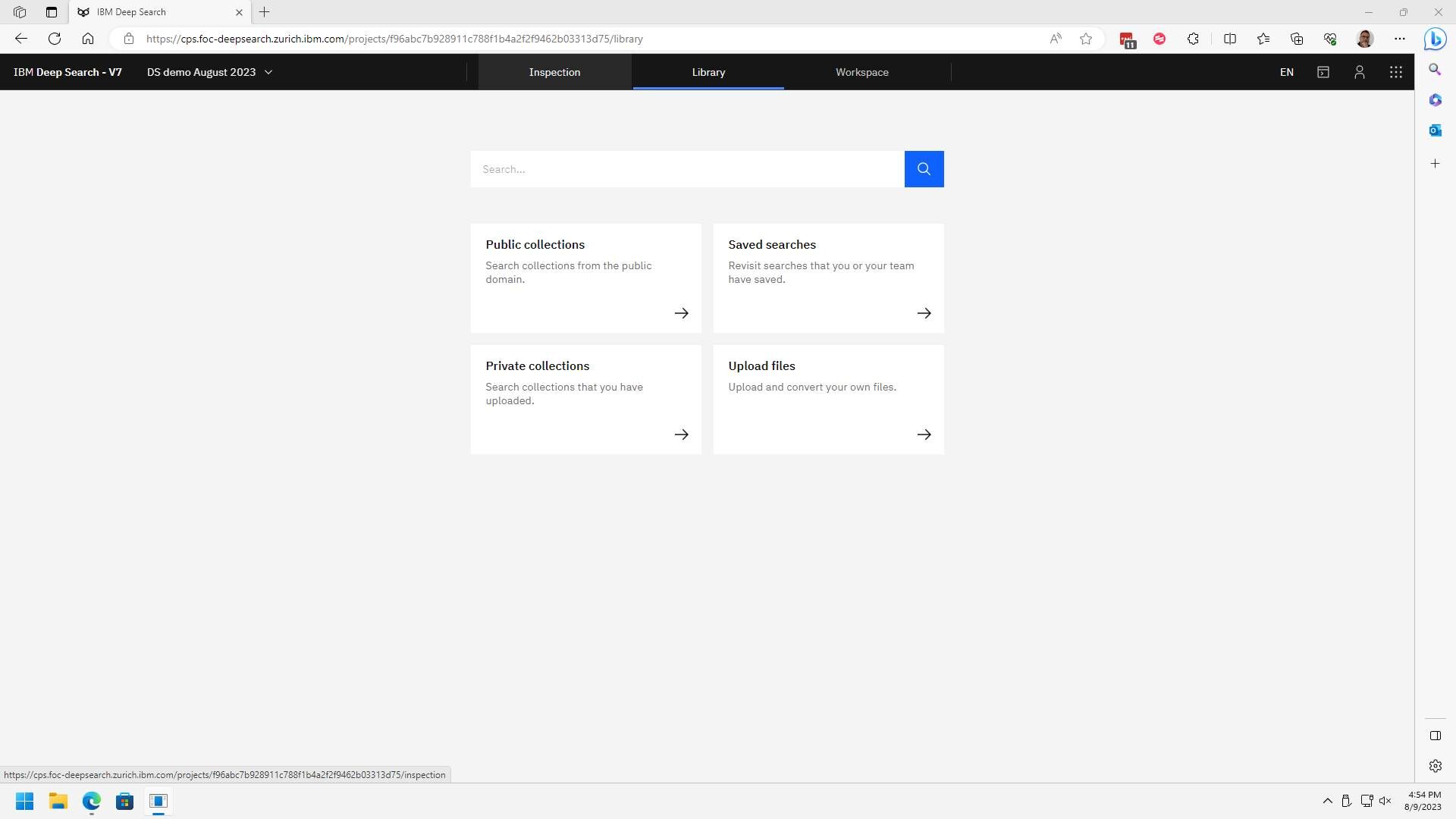Select the Library tab
The image size is (1456, 819).
click(708, 72)
